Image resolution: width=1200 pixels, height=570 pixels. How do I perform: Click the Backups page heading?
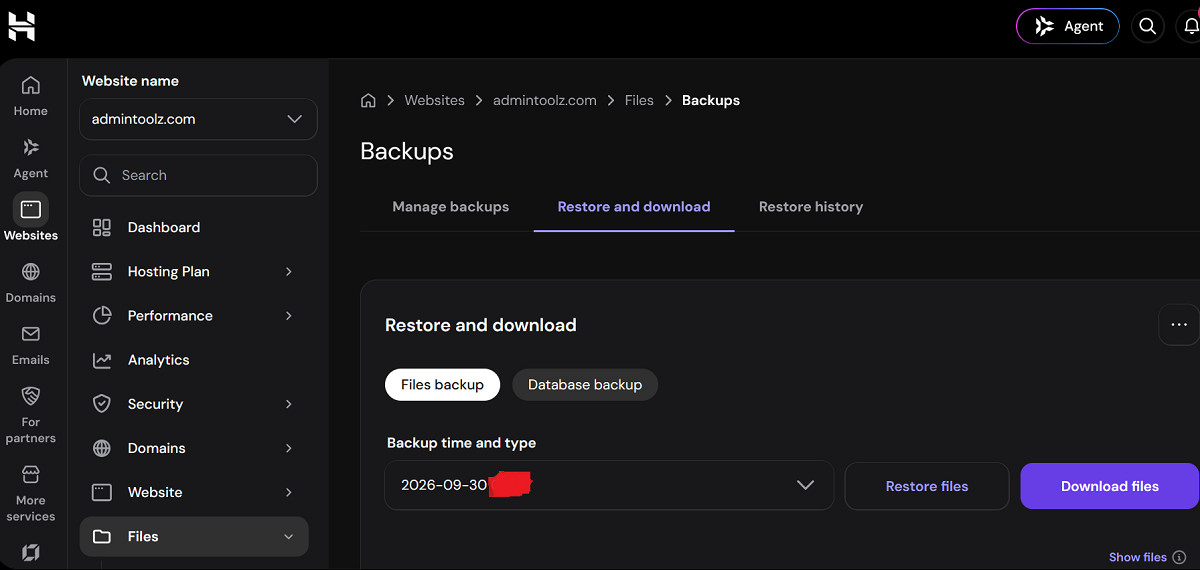(x=407, y=151)
